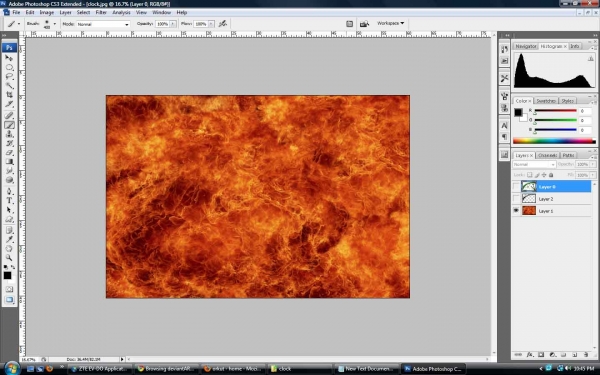Open the Analysis menu
The width and height of the screenshot is (600, 375).
pyautogui.click(x=121, y=12)
